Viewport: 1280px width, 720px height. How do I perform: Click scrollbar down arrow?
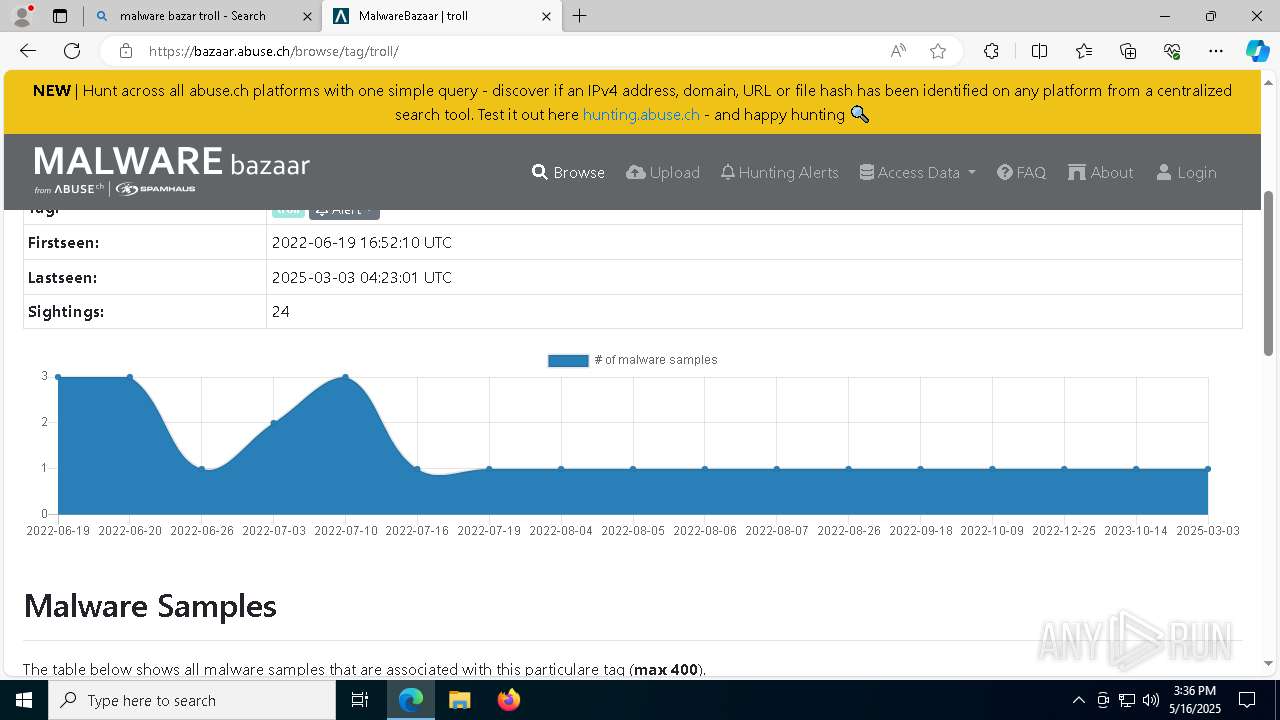tap(1269, 663)
